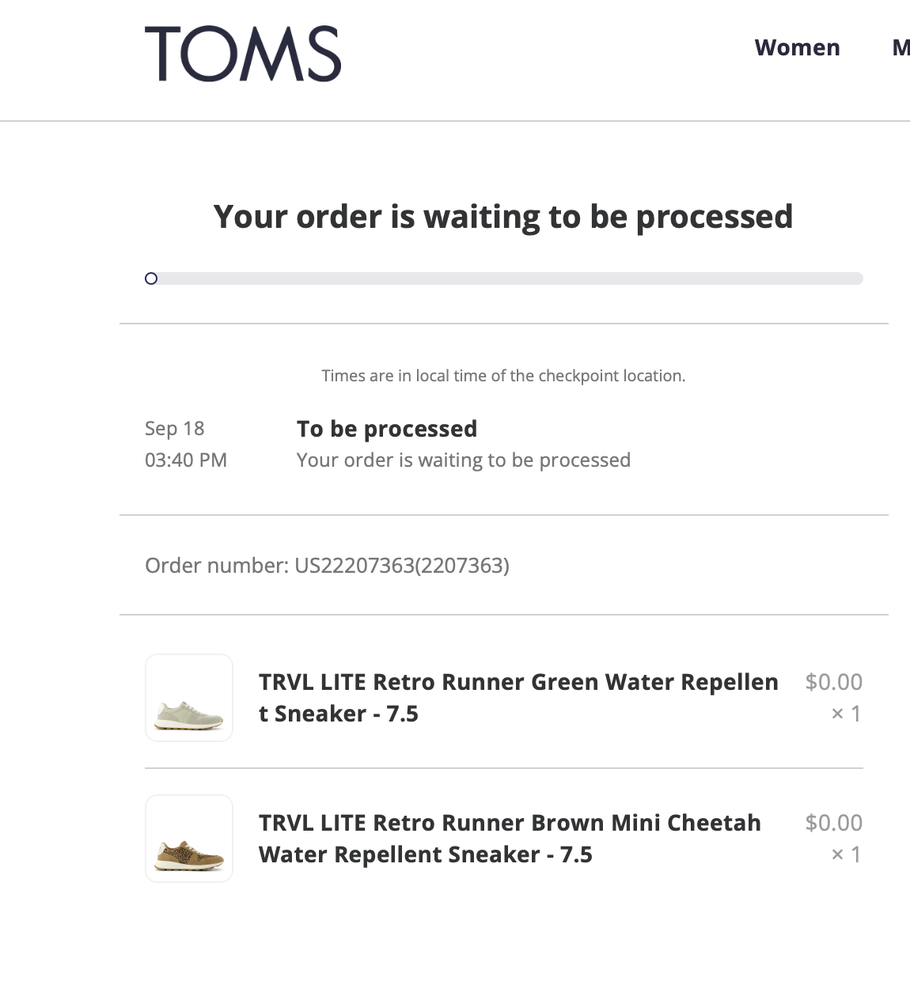Select order number US22207363(2207363)

tap(328, 565)
